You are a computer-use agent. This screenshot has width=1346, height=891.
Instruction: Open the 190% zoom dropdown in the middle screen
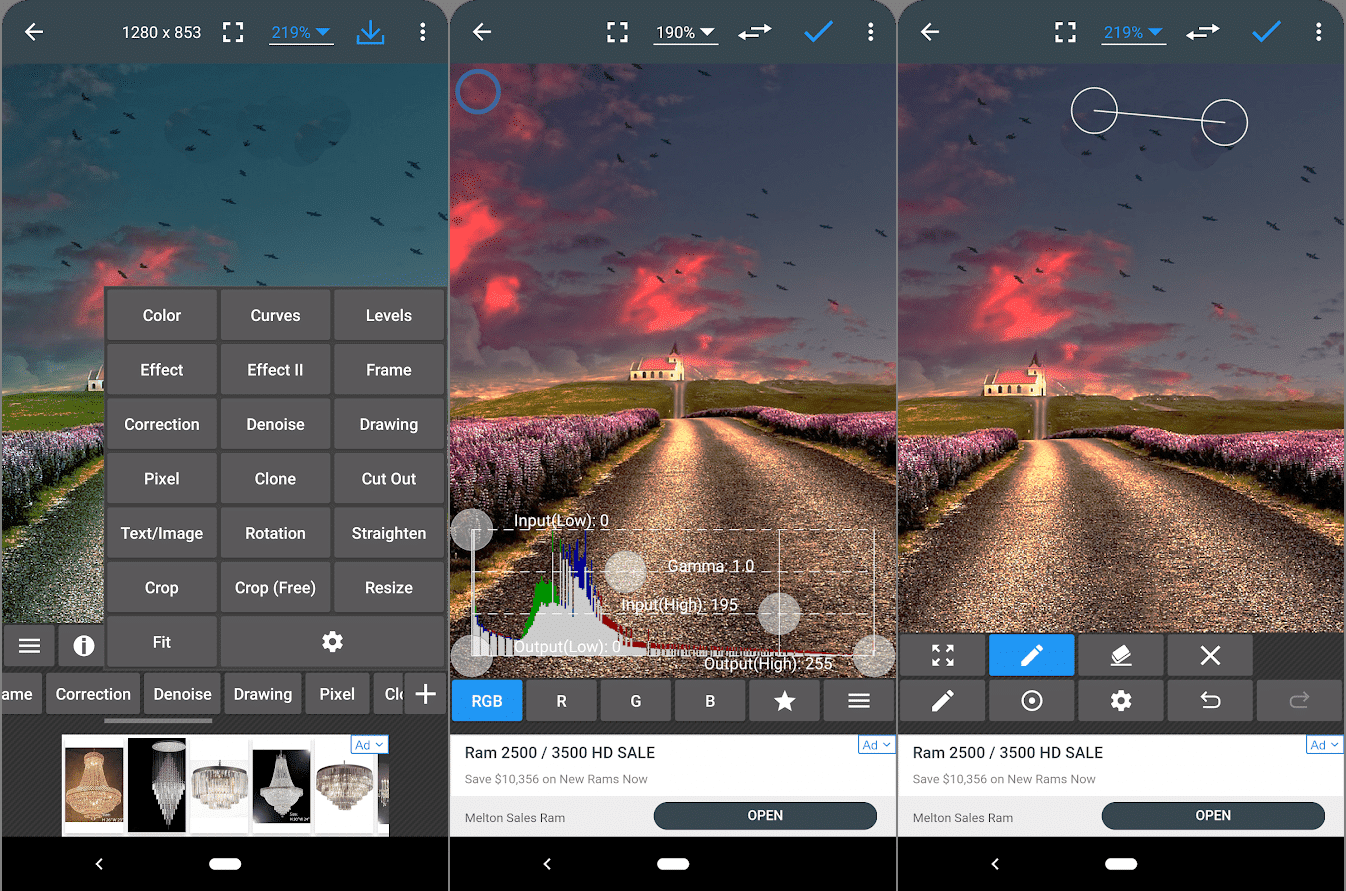click(x=686, y=32)
